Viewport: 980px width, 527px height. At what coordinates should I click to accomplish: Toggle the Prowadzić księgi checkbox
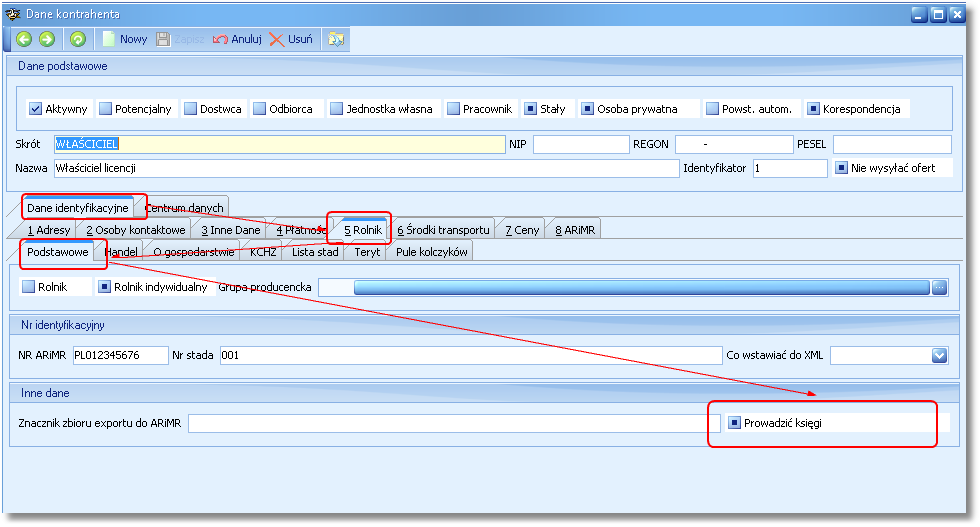pyautogui.click(x=735, y=423)
